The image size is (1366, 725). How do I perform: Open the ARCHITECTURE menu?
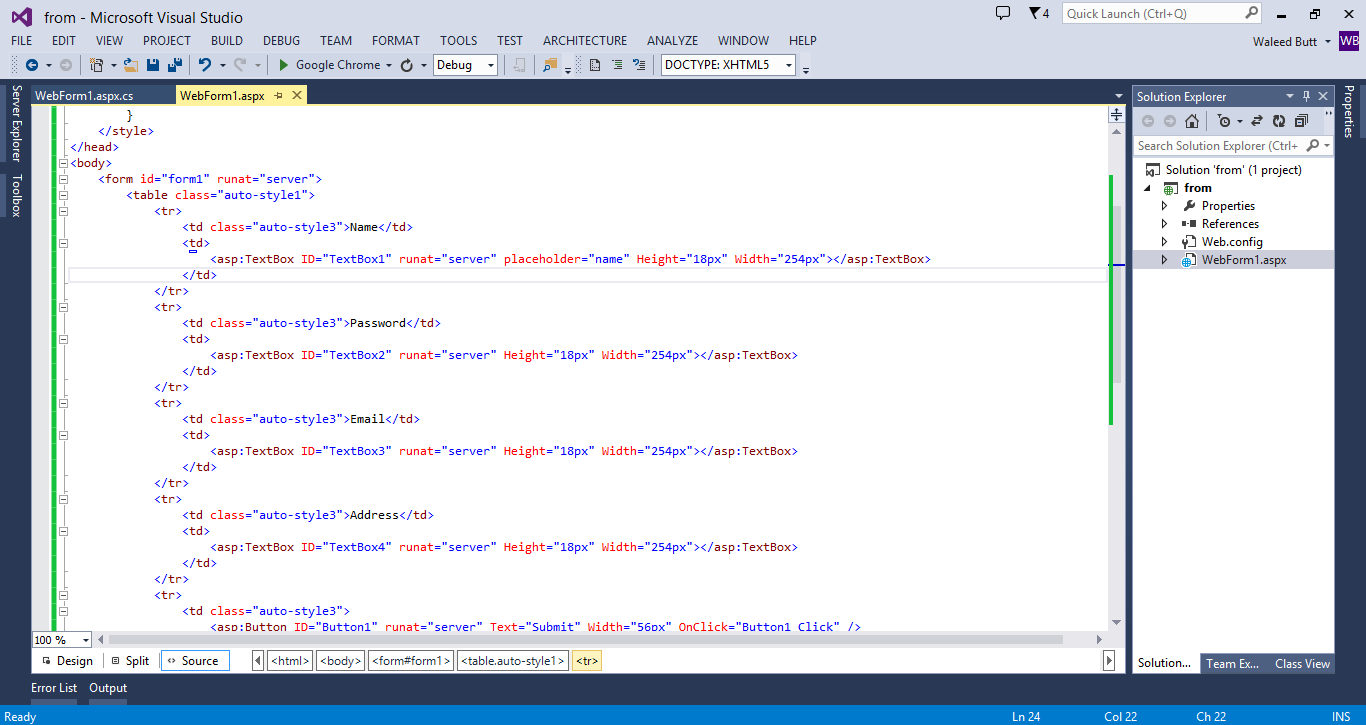(584, 40)
